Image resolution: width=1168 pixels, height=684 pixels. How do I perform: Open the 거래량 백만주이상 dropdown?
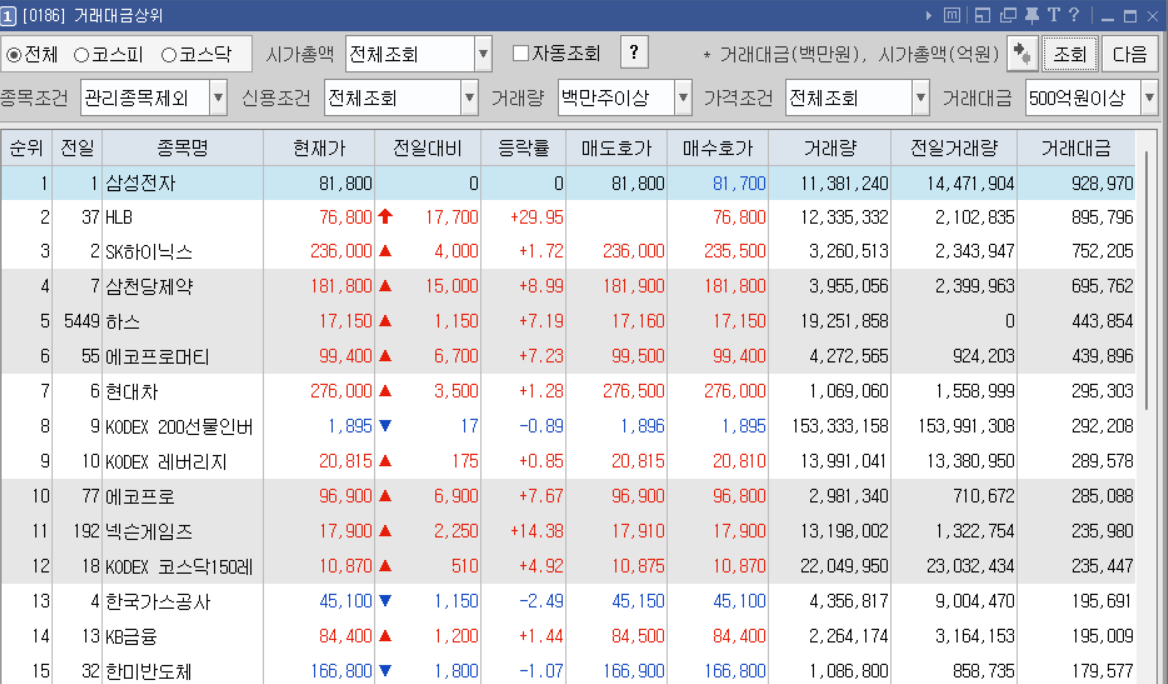pos(683,98)
